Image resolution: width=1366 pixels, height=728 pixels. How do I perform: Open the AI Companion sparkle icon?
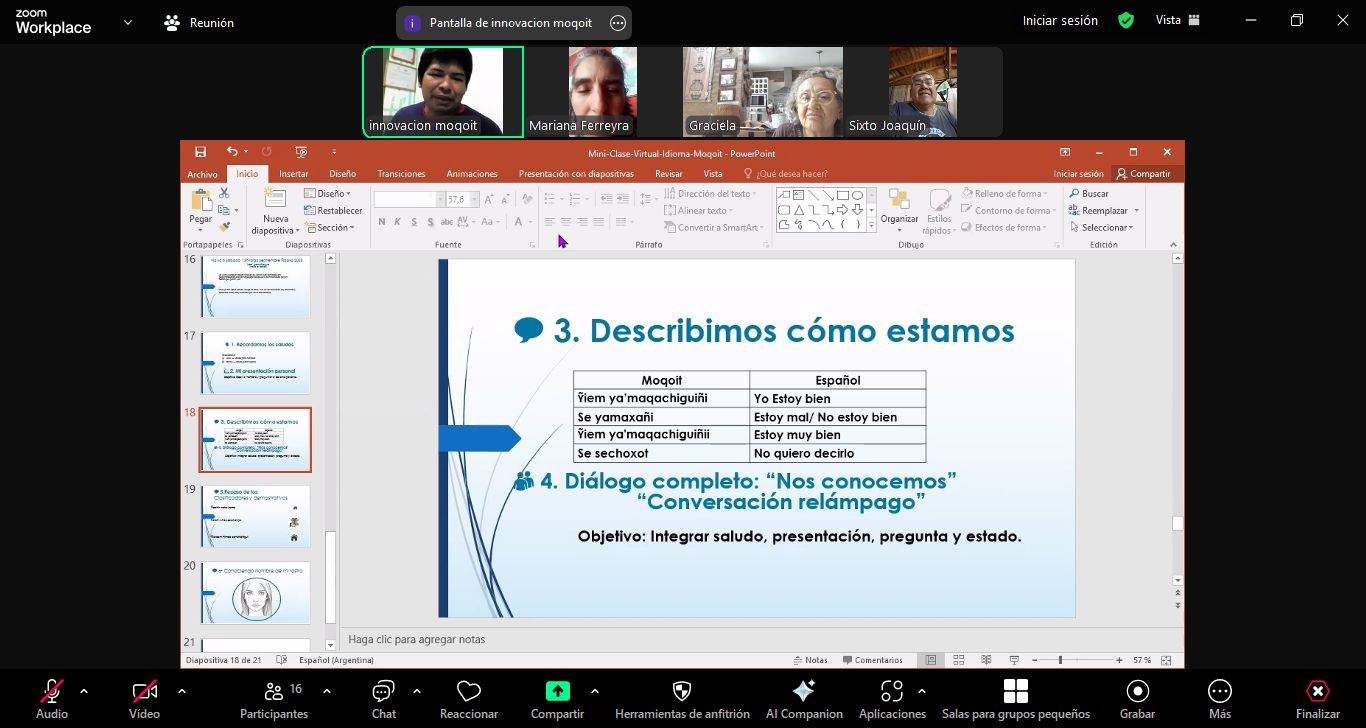click(x=803, y=692)
